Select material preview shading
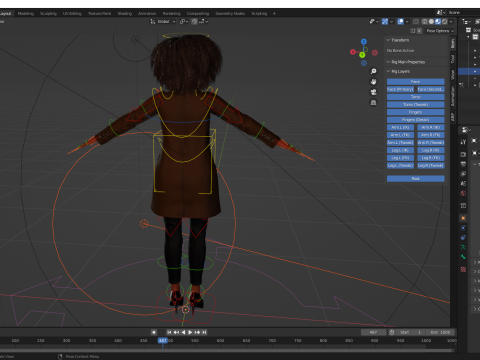This screenshot has height=360, width=480. pos(438,21)
